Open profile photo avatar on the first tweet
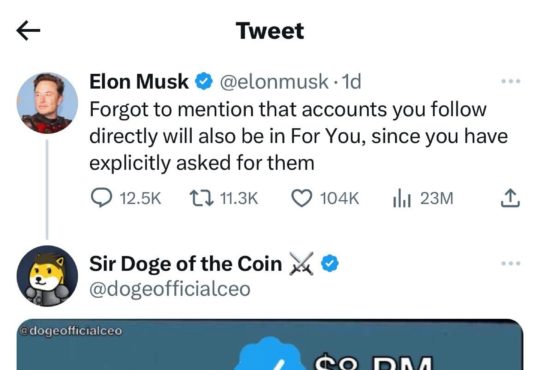The image size is (540, 370). coord(47,103)
